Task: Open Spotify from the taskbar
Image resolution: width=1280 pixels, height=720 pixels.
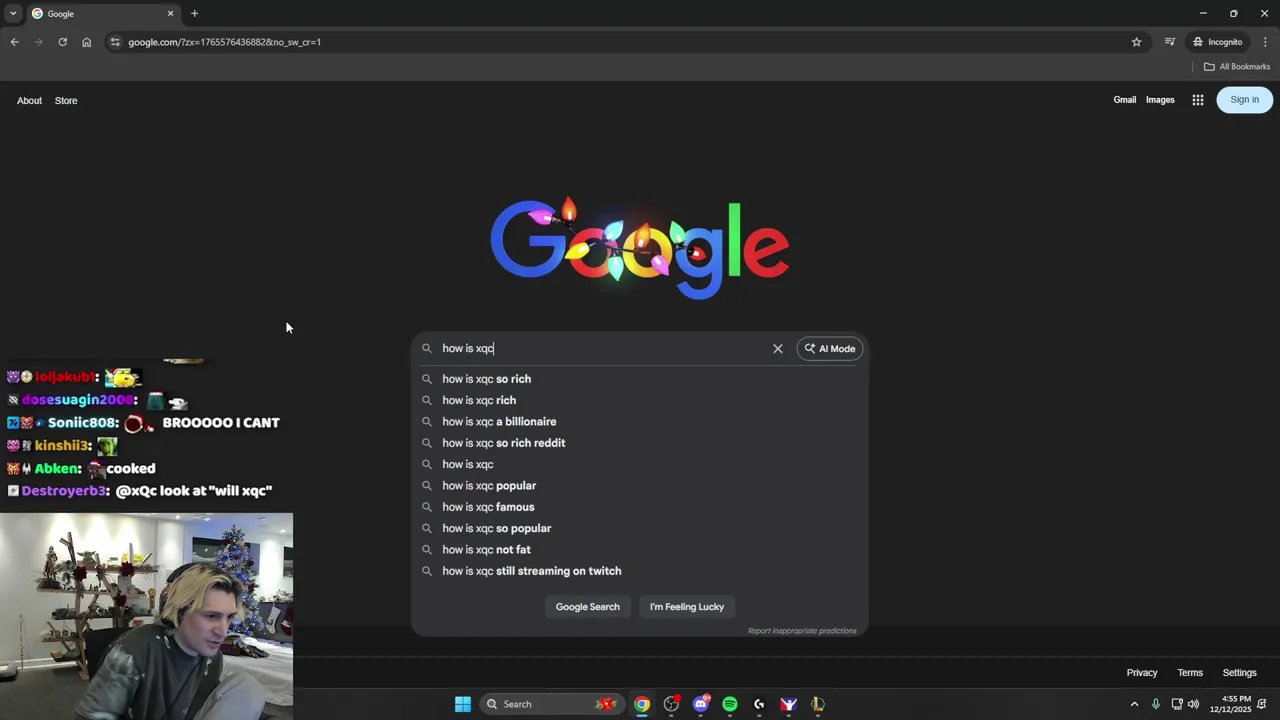Action: click(x=730, y=704)
